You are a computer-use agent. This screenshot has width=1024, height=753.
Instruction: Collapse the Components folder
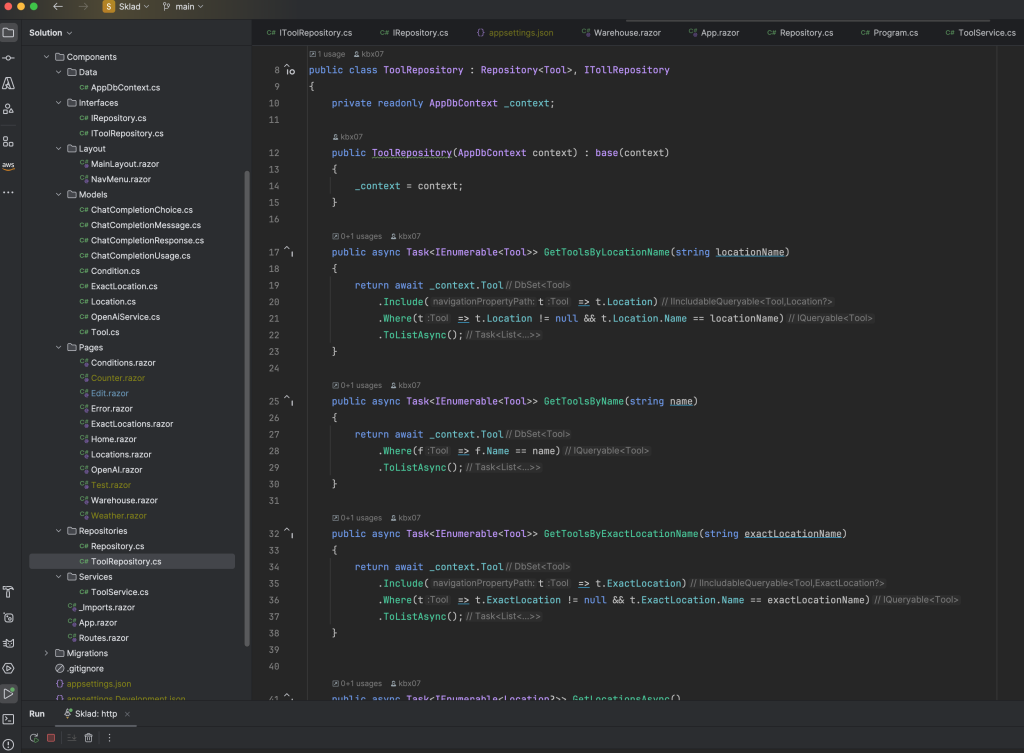point(46,57)
